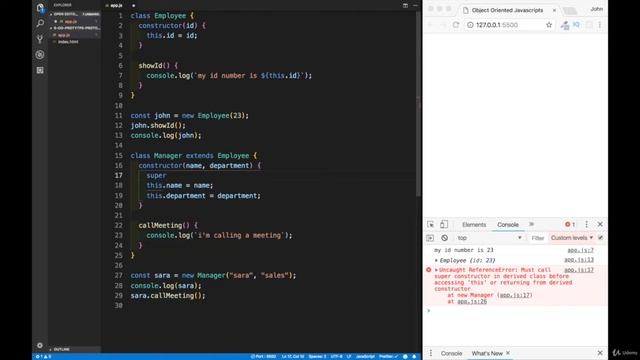Change end-of-line sequence LF
Screen dimensions: 640x360
tap(349, 356)
